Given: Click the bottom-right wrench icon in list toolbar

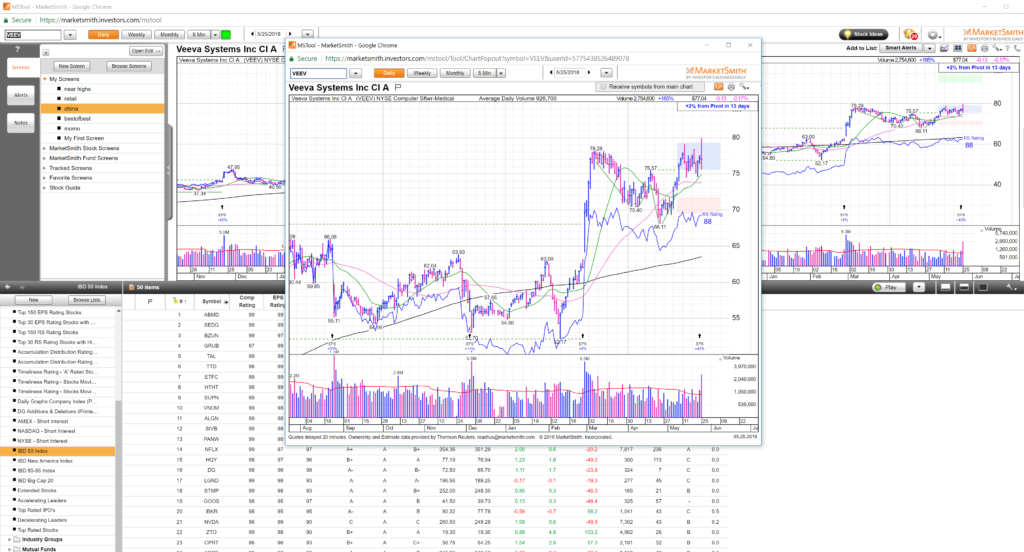Looking at the screenshot, I should point(1010,287).
